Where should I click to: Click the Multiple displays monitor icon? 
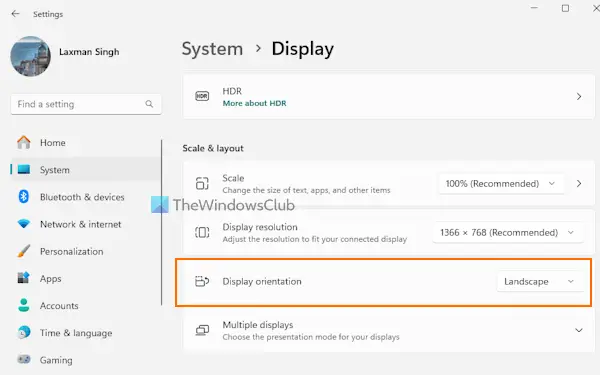pos(202,330)
